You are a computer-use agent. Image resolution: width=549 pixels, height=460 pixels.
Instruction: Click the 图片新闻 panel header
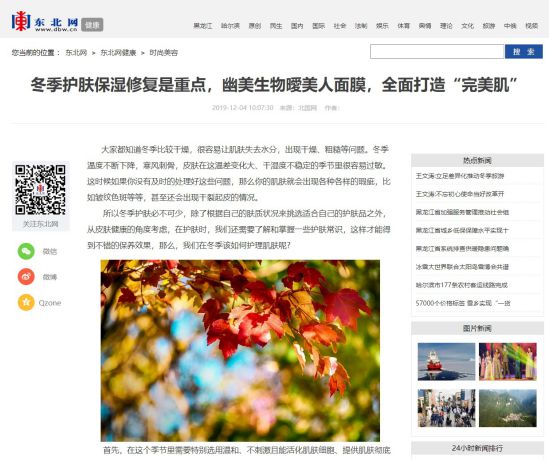477,328
